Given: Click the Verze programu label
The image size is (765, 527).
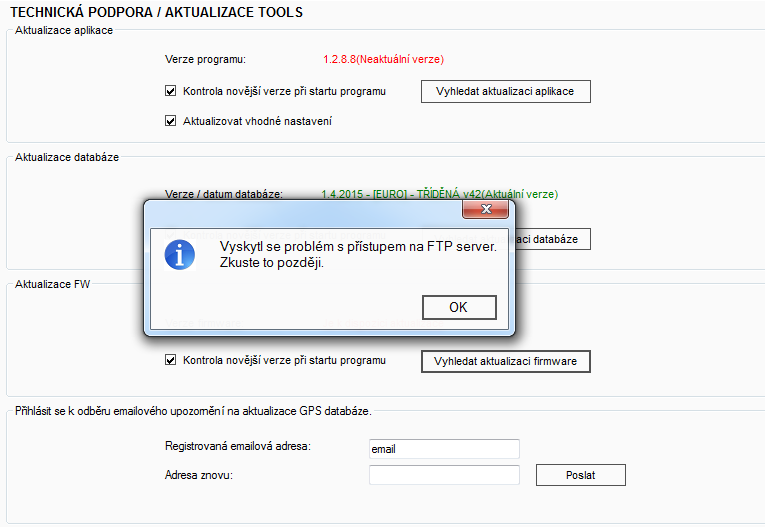Looking at the screenshot, I should pyautogui.click(x=205, y=60).
